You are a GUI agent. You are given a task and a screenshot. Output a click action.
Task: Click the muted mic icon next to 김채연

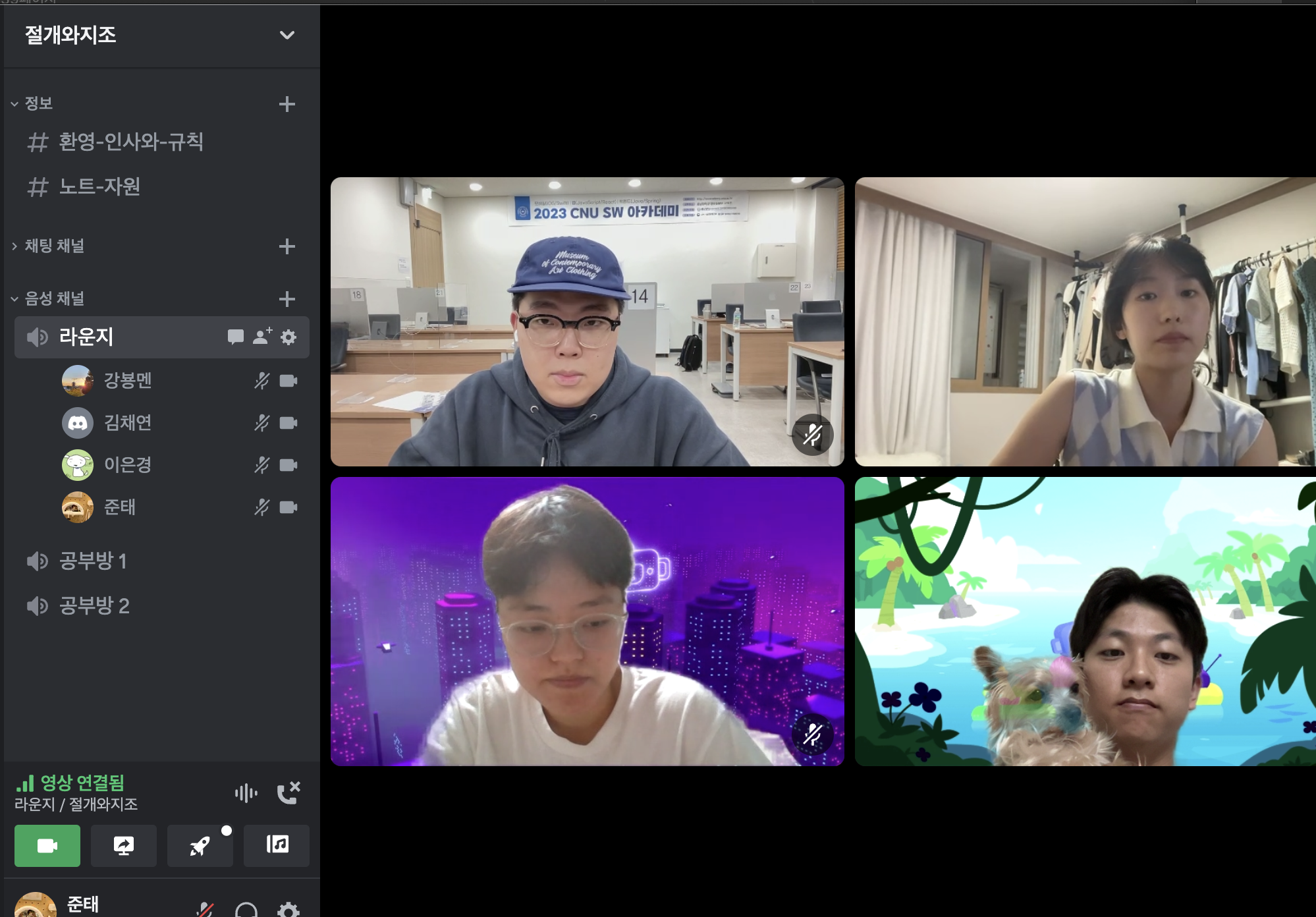pos(262,423)
